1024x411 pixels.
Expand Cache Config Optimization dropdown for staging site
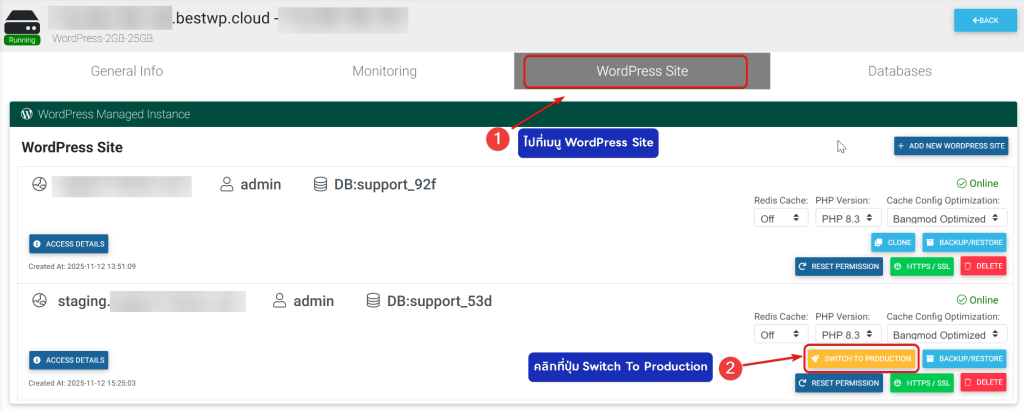(x=946, y=335)
